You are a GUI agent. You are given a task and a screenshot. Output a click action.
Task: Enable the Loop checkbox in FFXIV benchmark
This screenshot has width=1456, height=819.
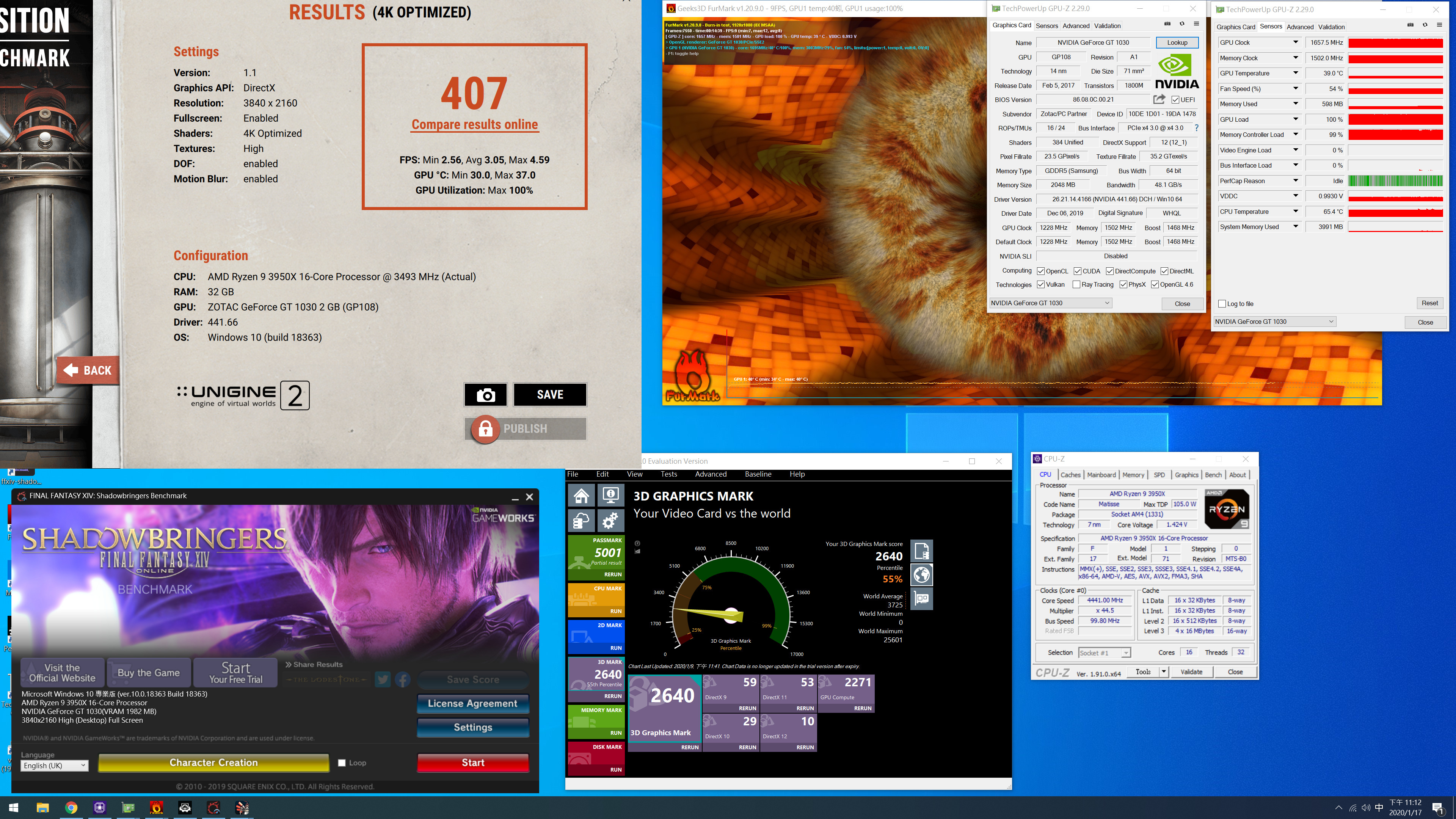[342, 763]
